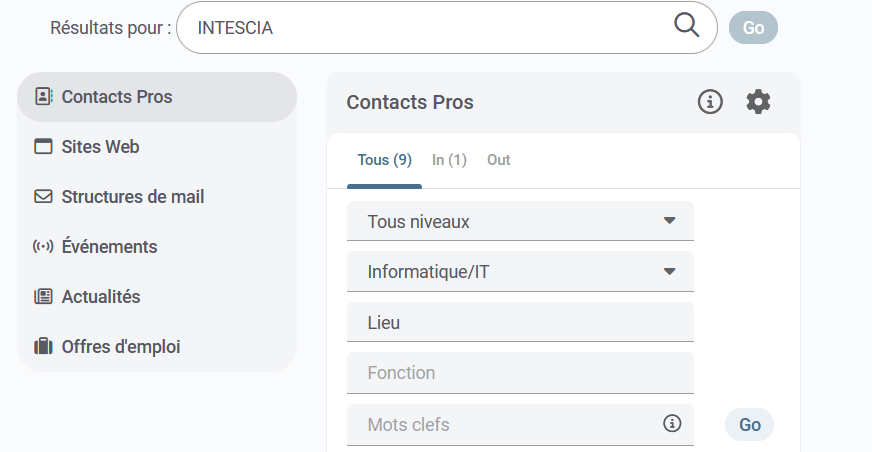This screenshot has width=872, height=452.
Task: Open Contacts Pros settings gear
Action: point(759,102)
